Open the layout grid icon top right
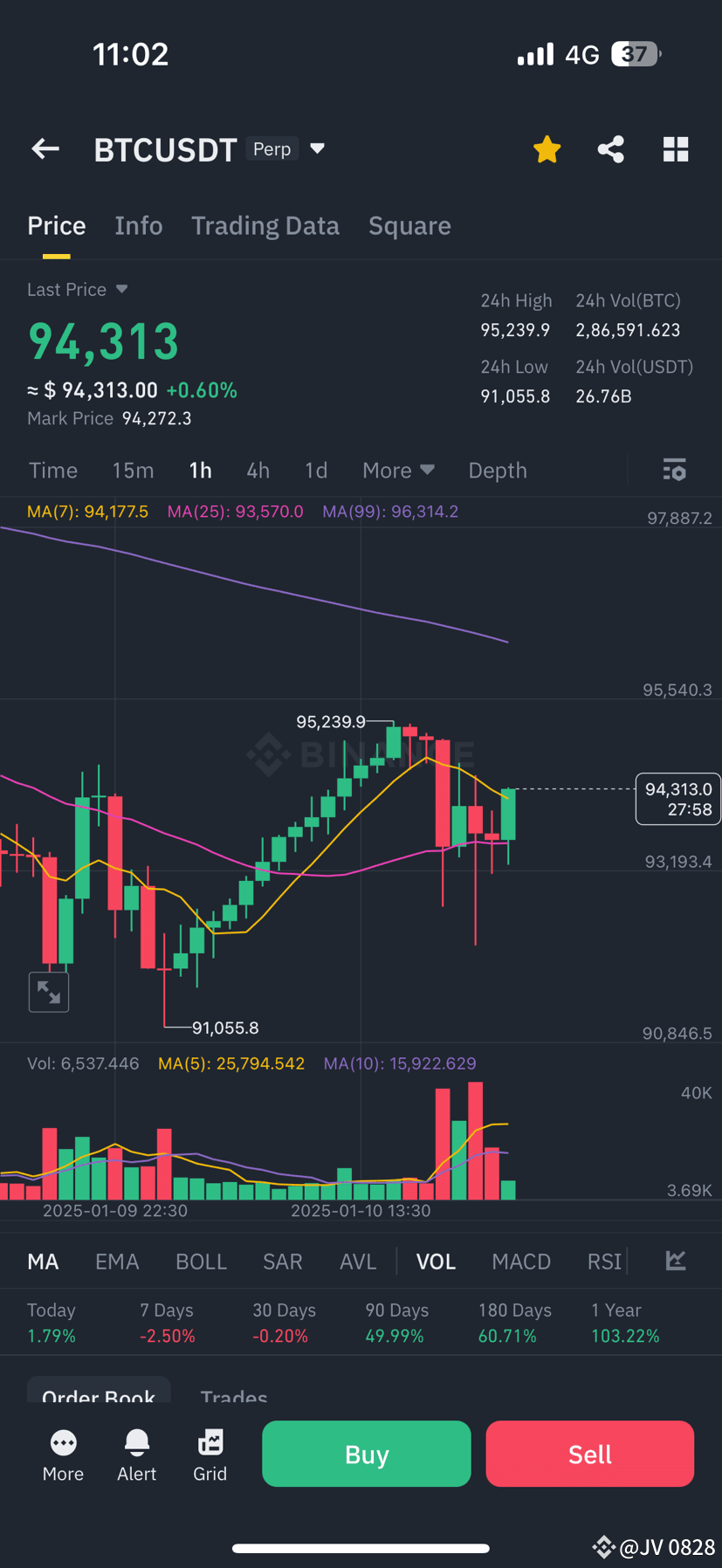Screen dimensions: 722x1568 click(x=675, y=148)
